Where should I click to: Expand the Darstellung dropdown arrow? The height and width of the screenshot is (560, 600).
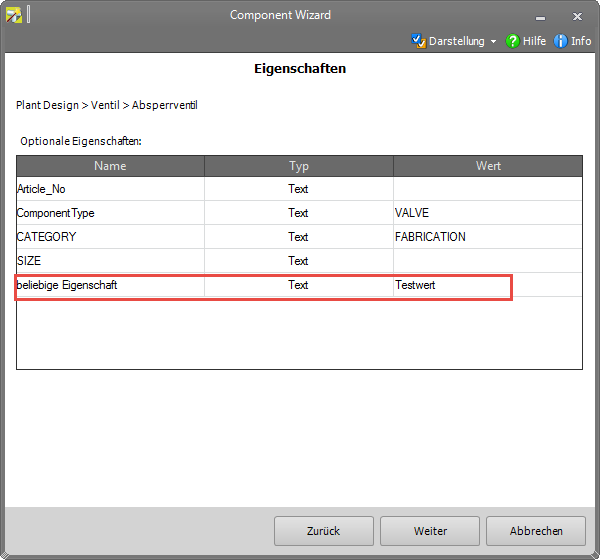(494, 42)
